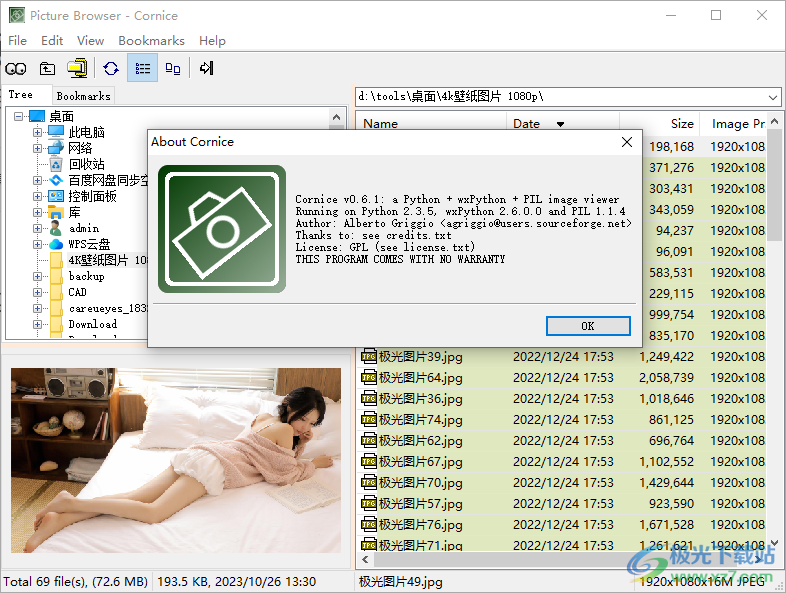Image resolution: width=786 pixels, height=593 pixels.
Task: Click size value 1,249,422 in list
Action: tap(666, 356)
